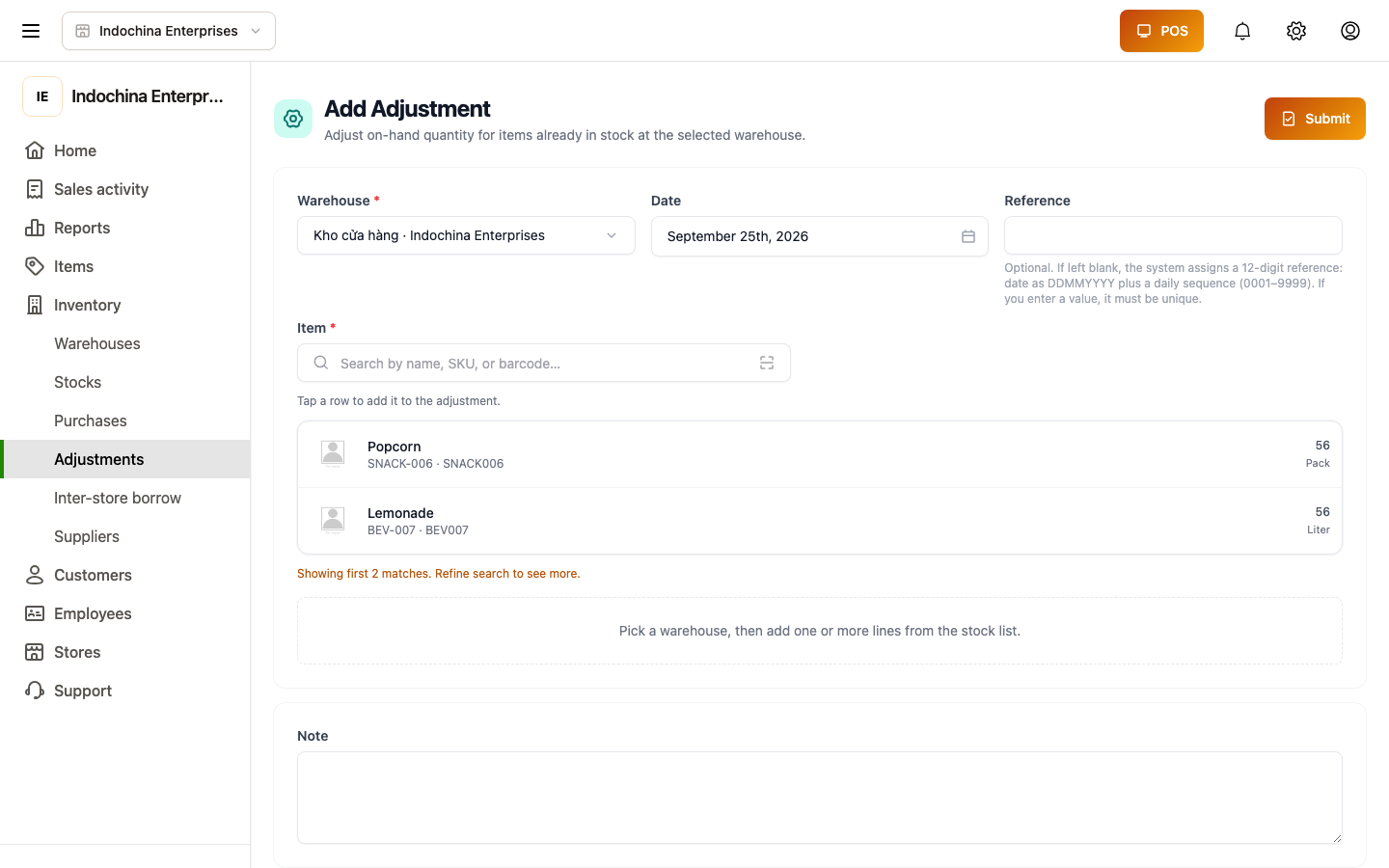The image size is (1389, 868).
Task: Open the POS button
Action: click(x=1161, y=31)
